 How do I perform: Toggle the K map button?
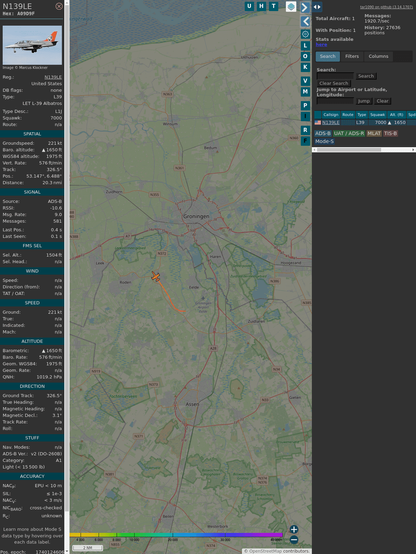[x=305, y=67]
